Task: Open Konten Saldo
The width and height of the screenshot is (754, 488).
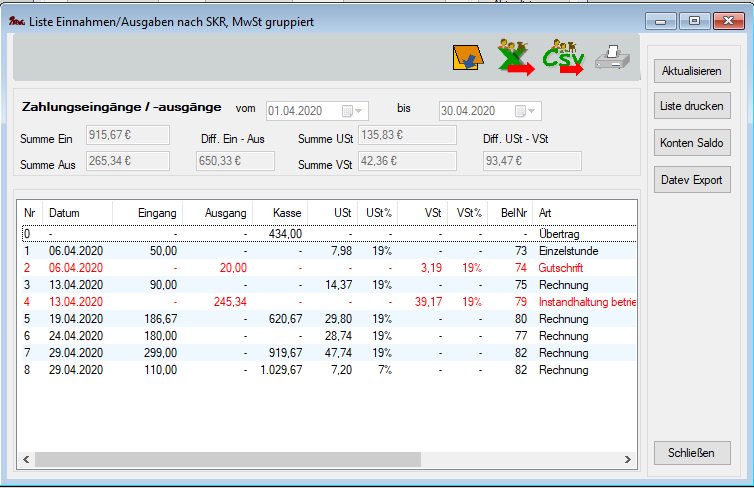Action: click(x=694, y=144)
